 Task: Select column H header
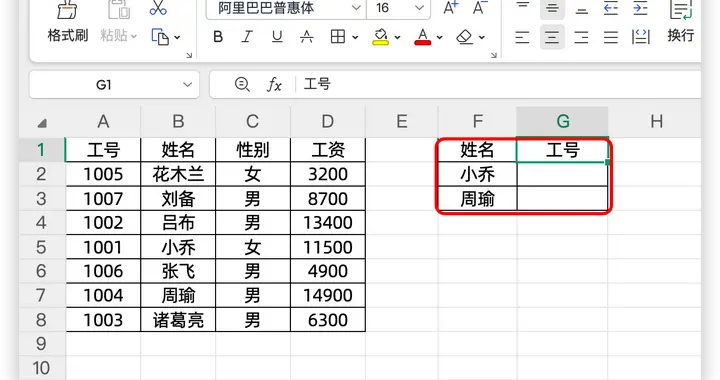pos(656,122)
